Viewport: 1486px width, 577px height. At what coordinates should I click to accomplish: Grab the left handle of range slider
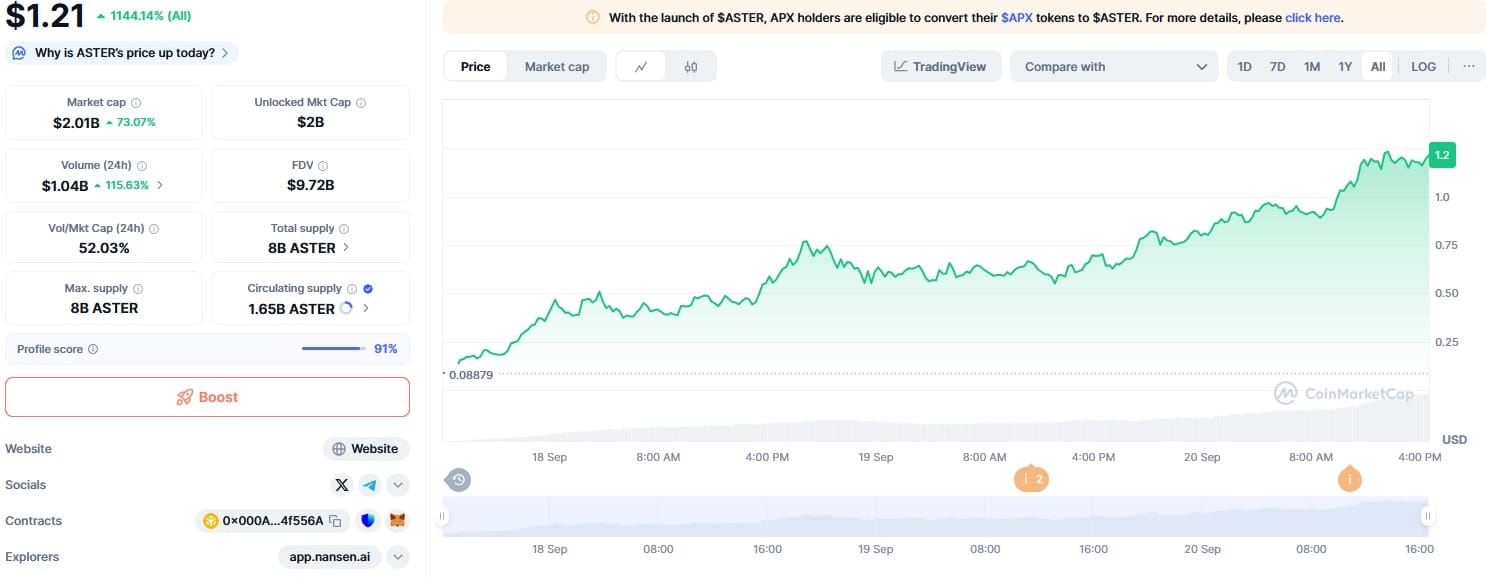pyautogui.click(x=442, y=516)
